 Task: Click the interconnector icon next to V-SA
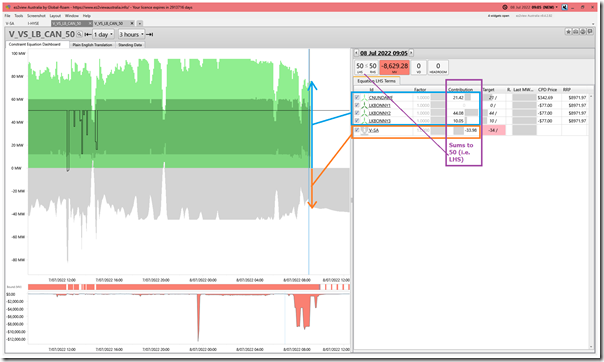(364, 130)
